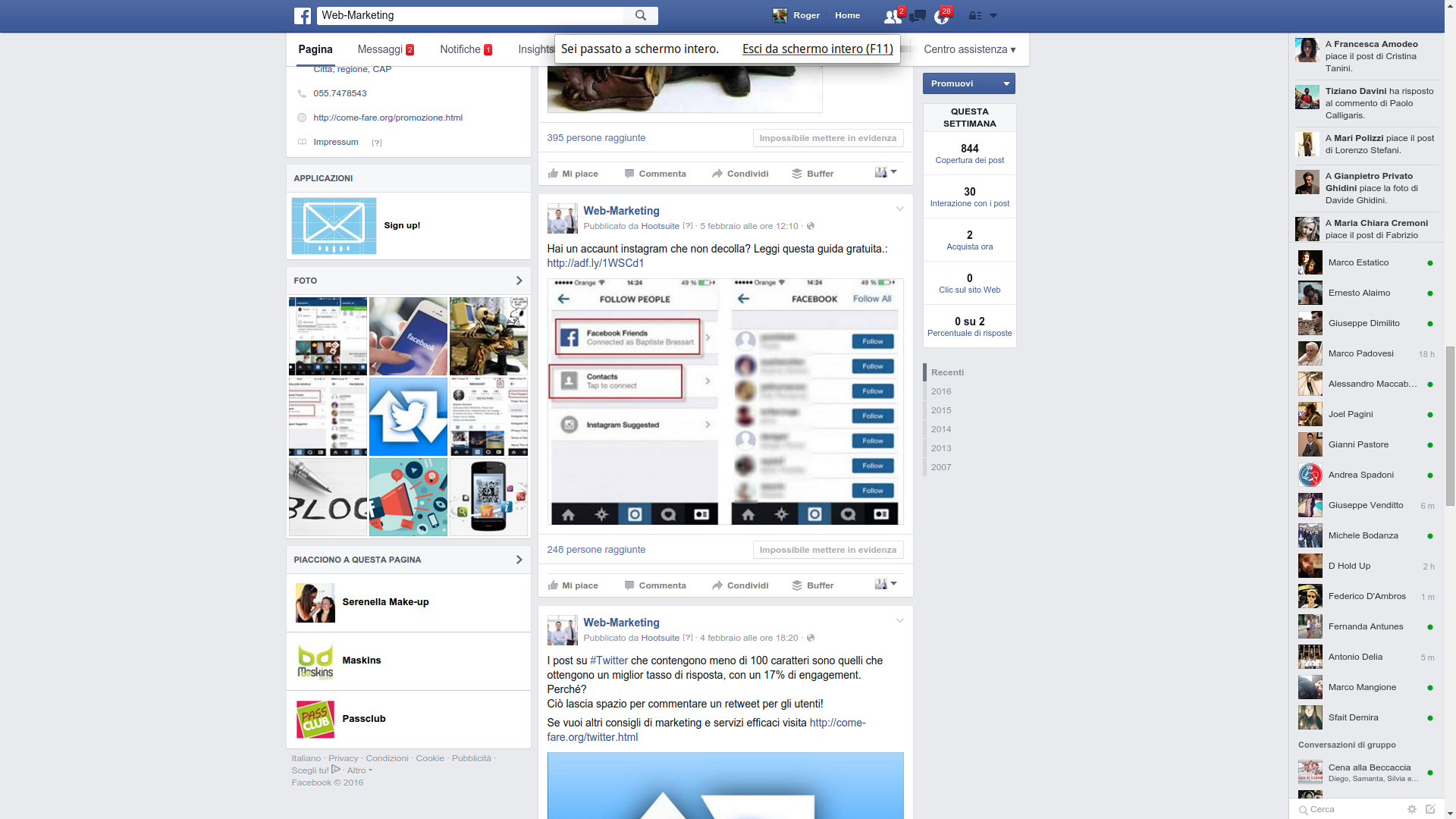1456x819 pixels.
Task: Expand the FOTO section arrow
Action: click(x=519, y=281)
